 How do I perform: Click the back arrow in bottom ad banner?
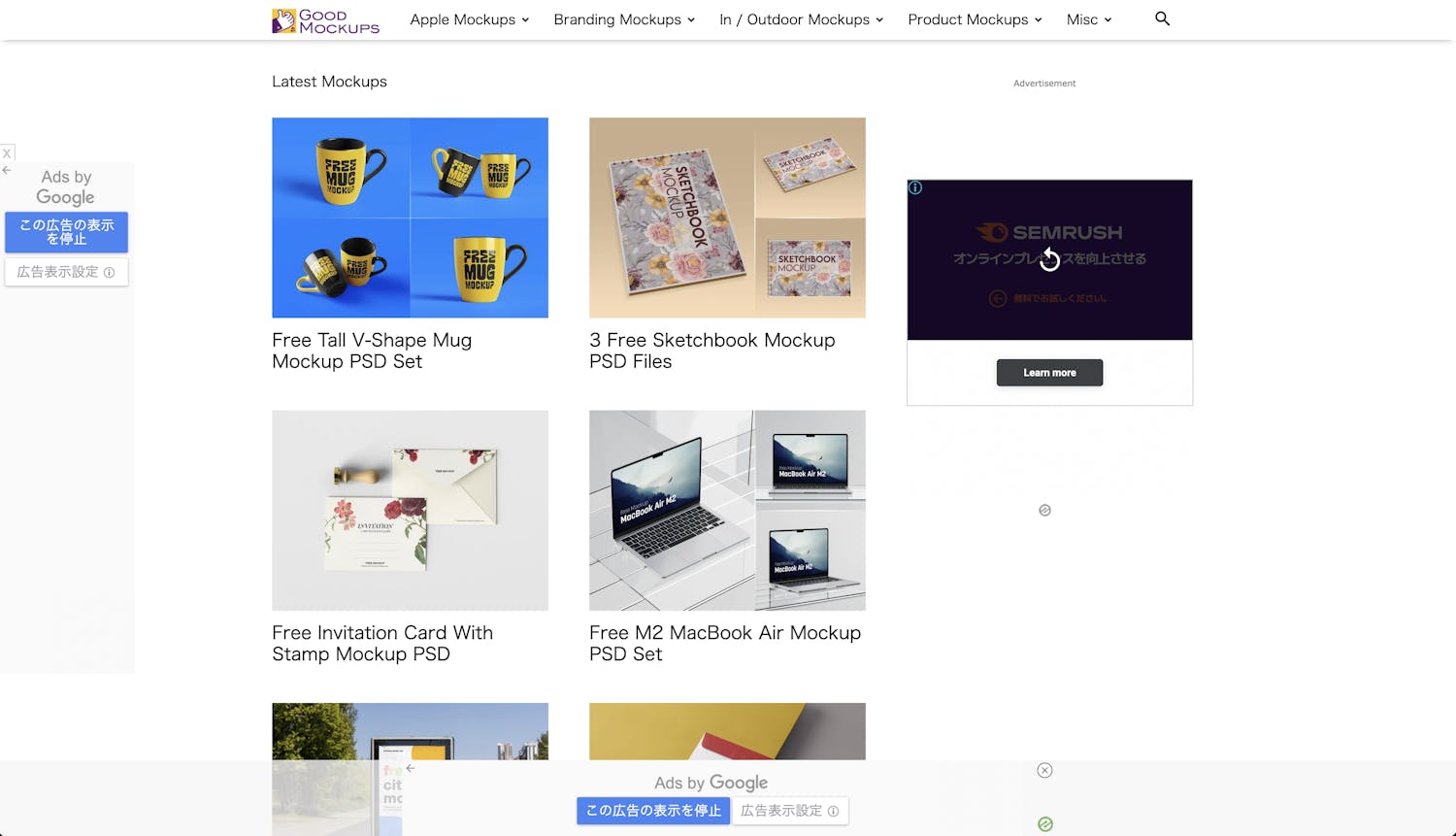coord(411,768)
